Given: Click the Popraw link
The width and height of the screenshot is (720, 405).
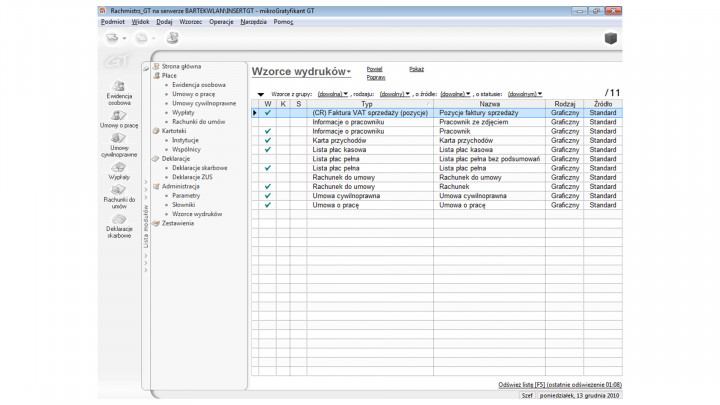Looking at the screenshot, I should pyautogui.click(x=376, y=77).
